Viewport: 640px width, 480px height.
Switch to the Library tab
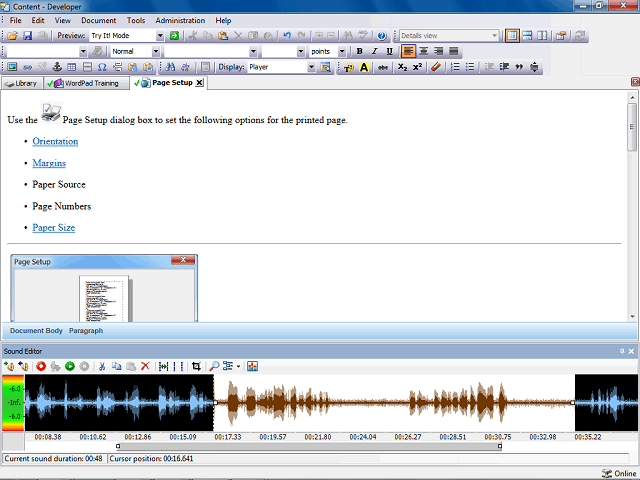pyautogui.click(x=22, y=83)
